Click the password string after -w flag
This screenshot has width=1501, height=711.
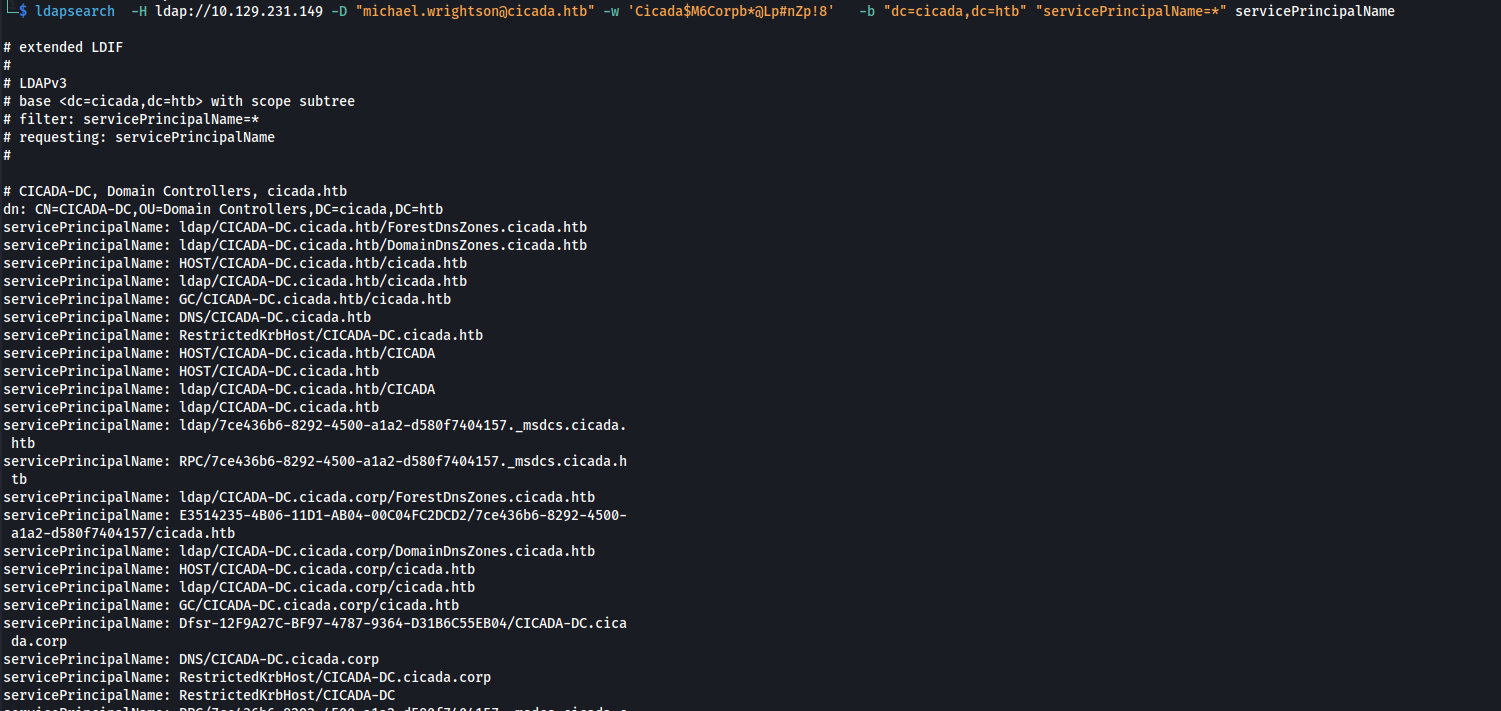click(731, 11)
